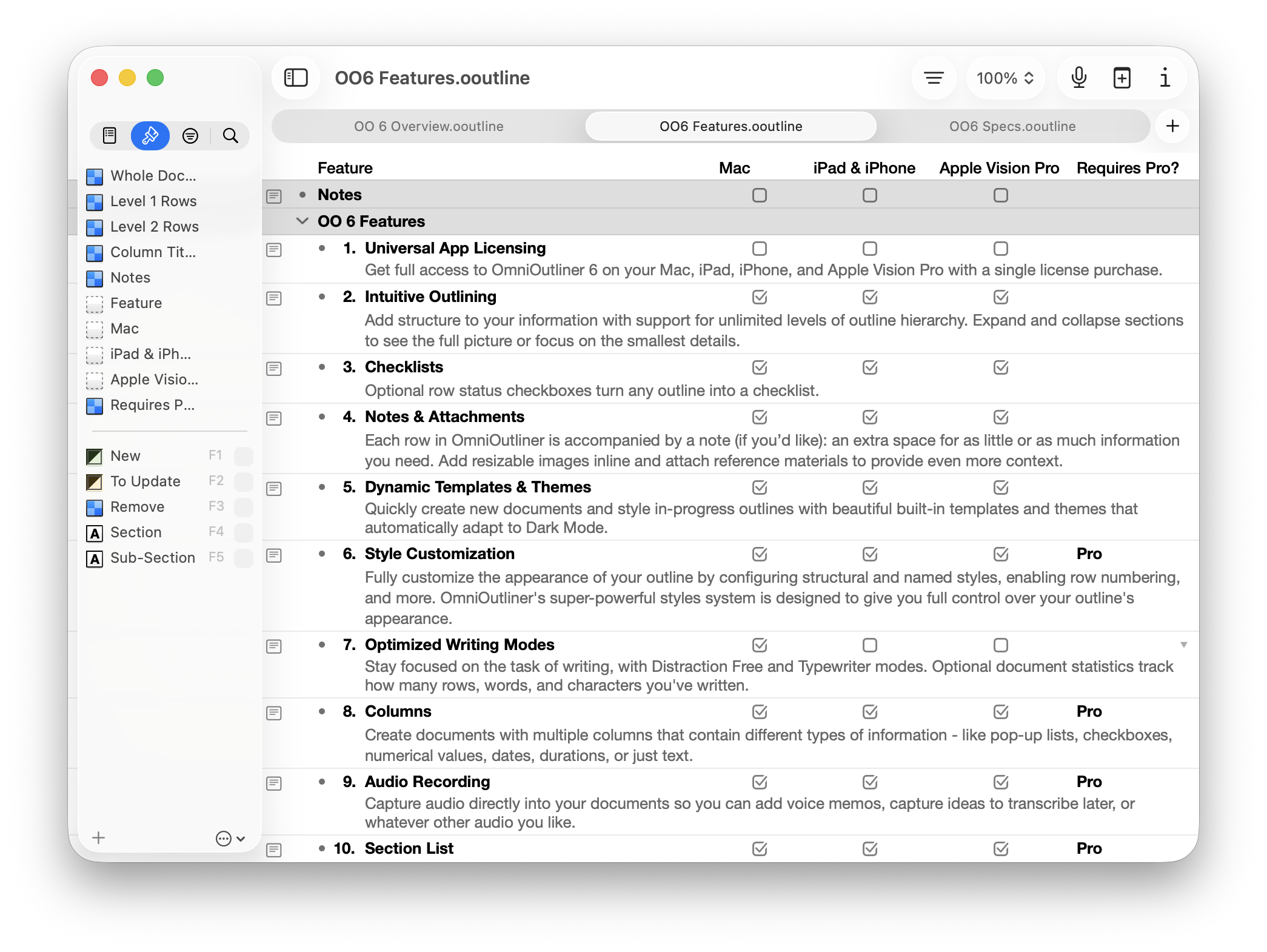This screenshot has width=1267, height=952.
Task: Open the saved filters sidebar icon
Action: click(x=190, y=135)
